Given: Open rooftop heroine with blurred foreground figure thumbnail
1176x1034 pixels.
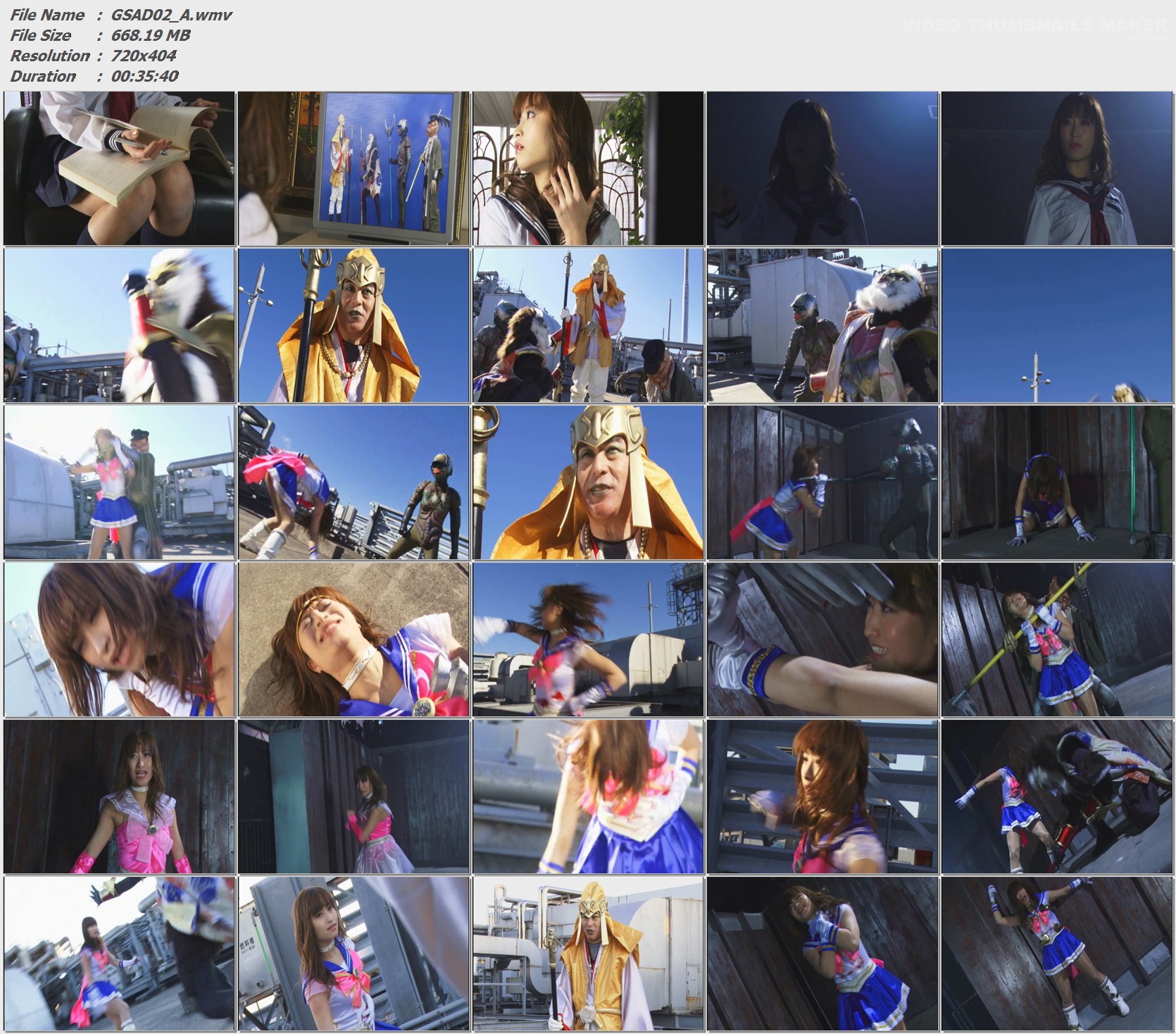Looking at the screenshot, I should click(x=119, y=954).
